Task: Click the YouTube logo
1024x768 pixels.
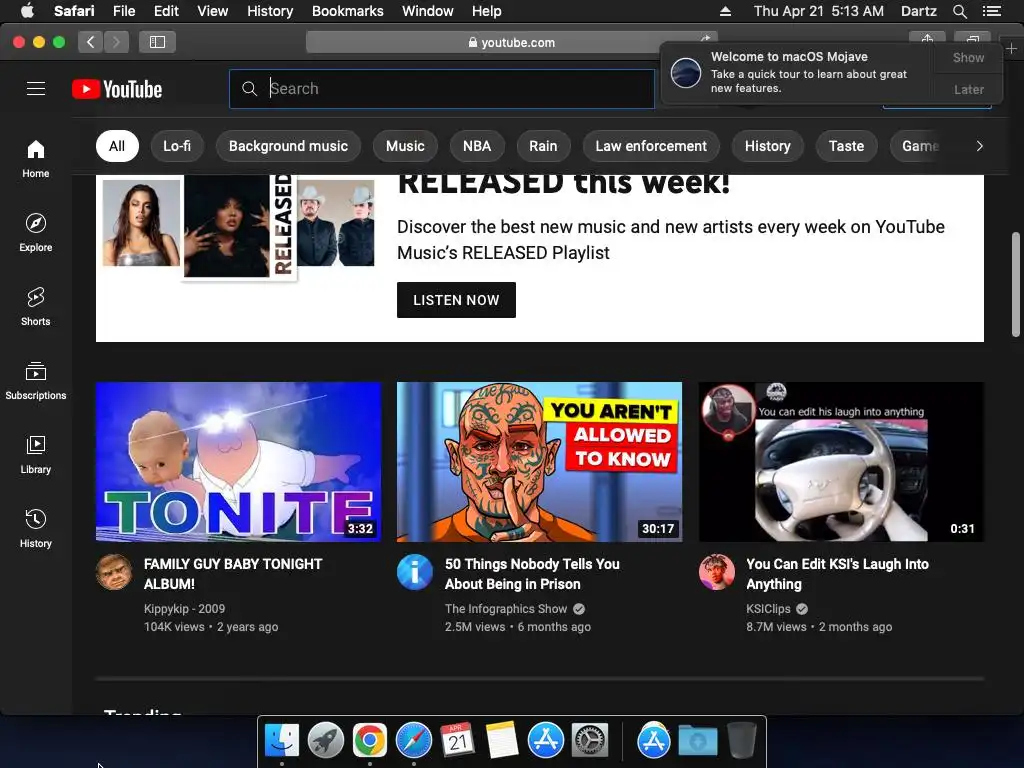Action: [117, 89]
